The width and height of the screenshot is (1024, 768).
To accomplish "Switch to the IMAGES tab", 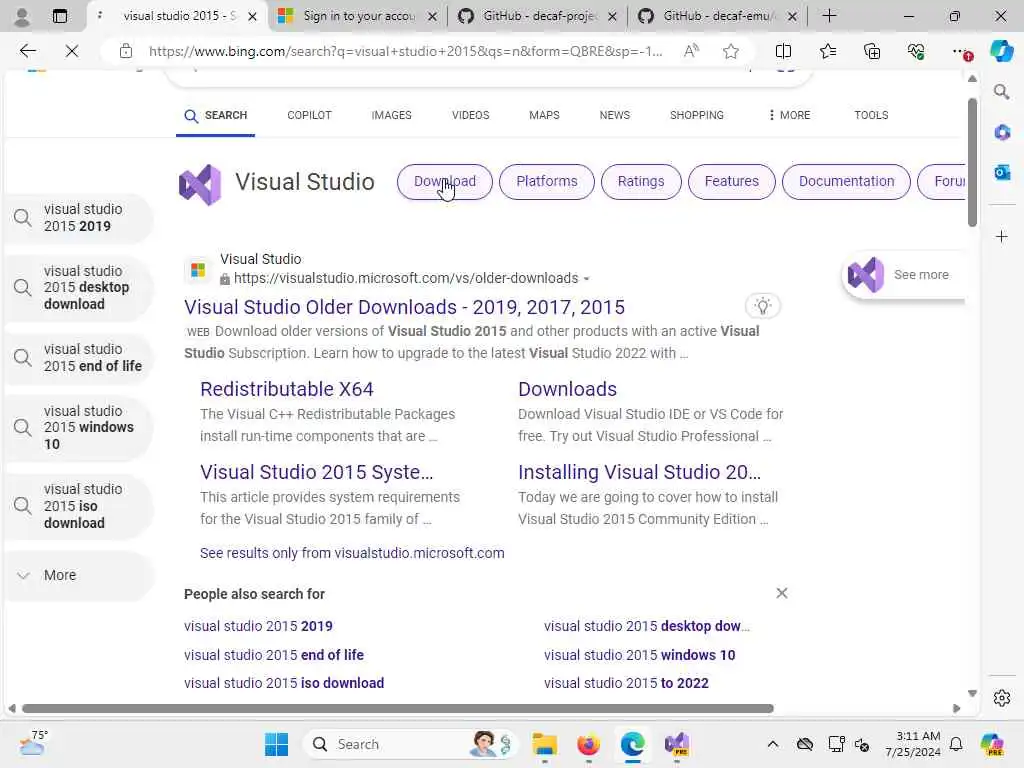I will pyautogui.click(x=391, y=115).
